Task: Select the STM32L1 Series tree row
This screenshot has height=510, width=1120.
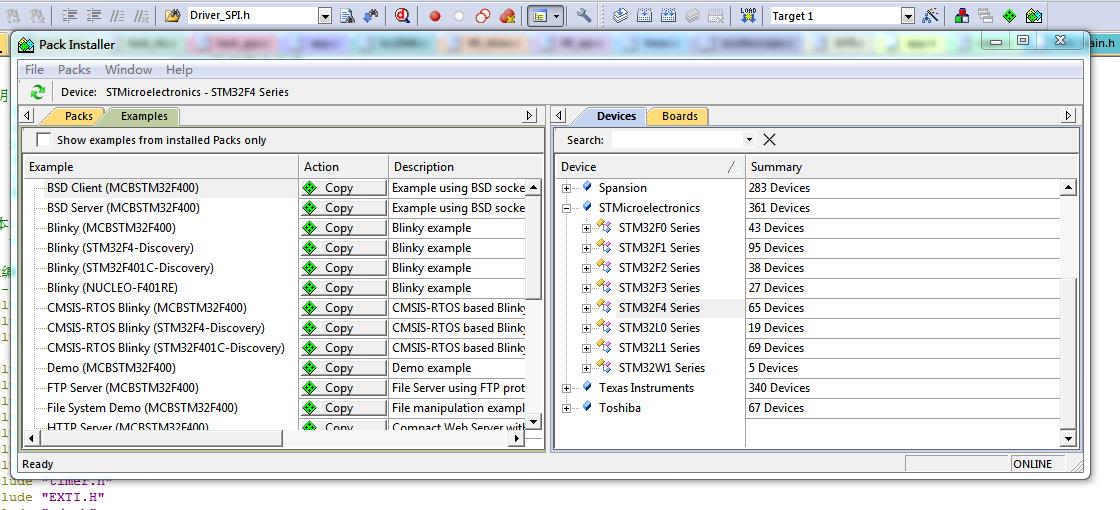Action: point(659,348)
